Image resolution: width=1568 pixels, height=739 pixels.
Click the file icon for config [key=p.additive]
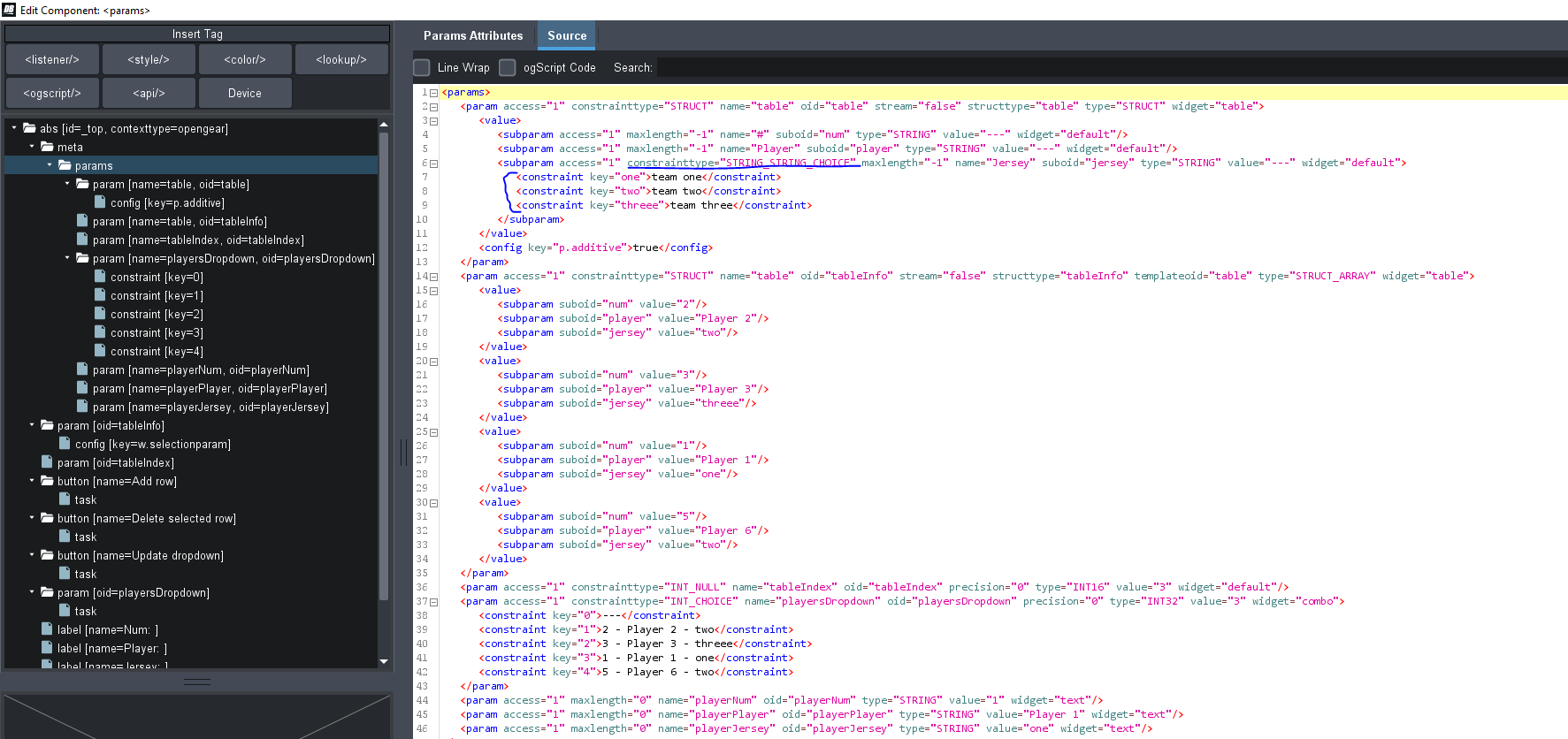100,202
